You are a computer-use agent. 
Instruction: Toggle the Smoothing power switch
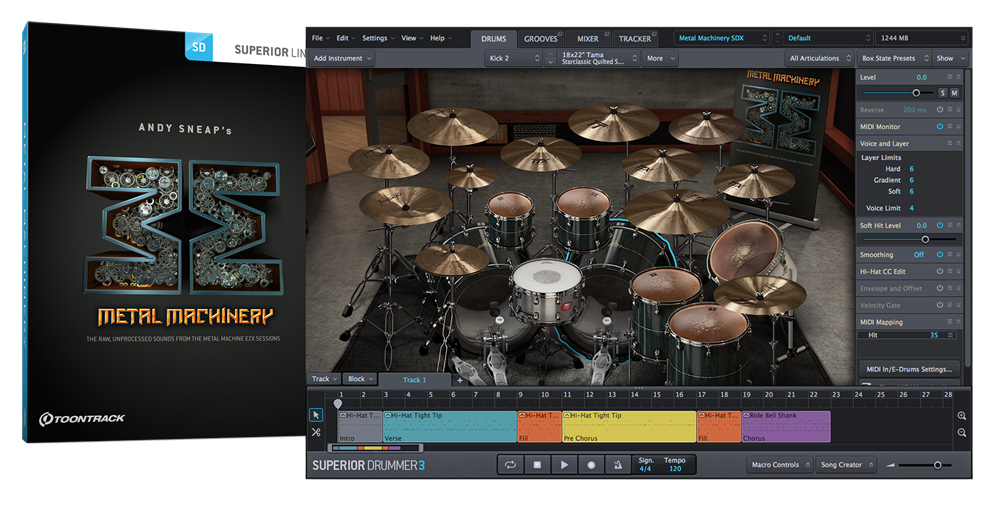[x=940, y=254]
